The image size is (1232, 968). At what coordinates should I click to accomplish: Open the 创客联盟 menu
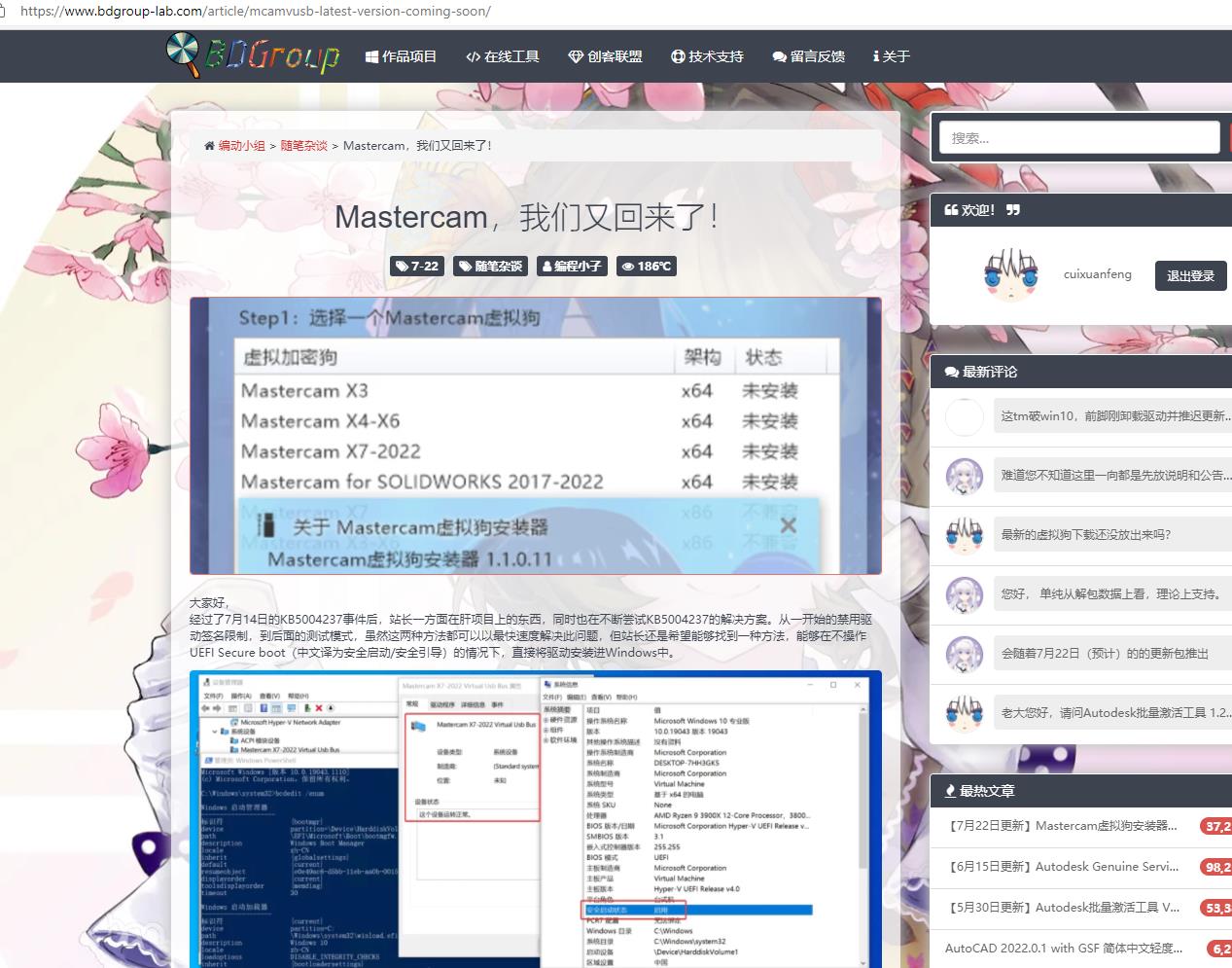(605, 56)
